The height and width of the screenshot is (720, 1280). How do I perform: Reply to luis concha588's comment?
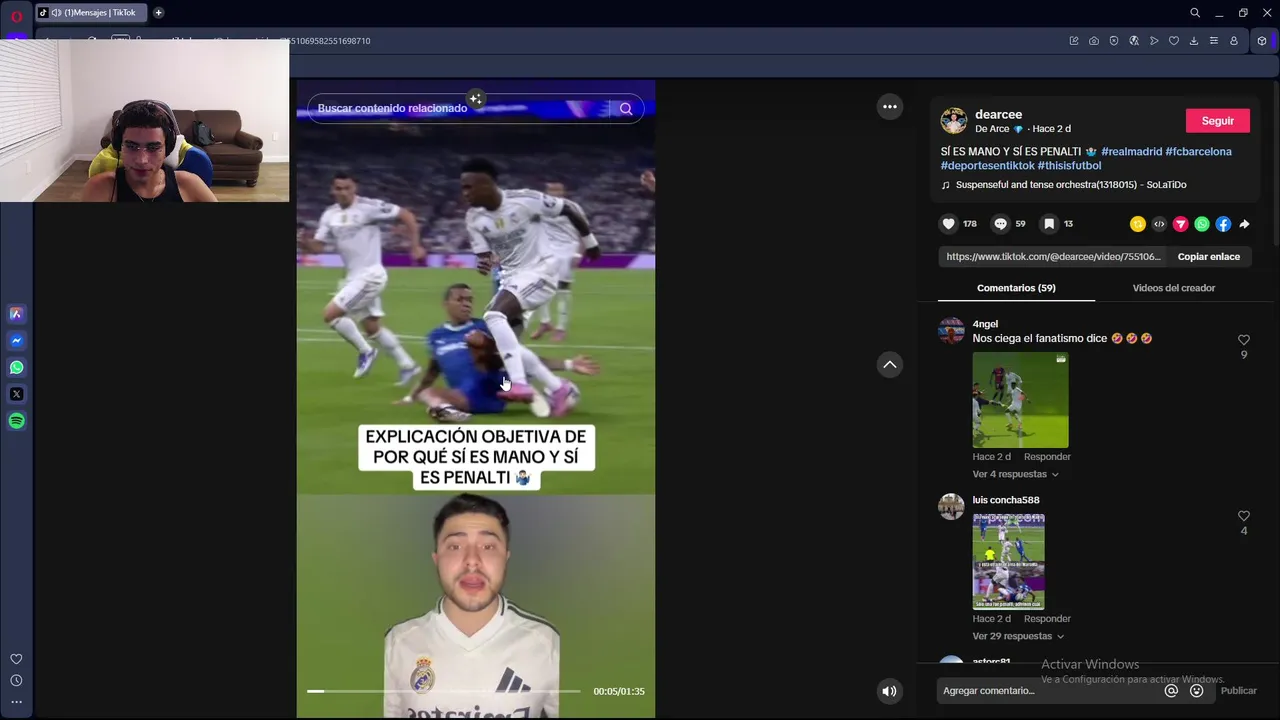point(1047,619)
